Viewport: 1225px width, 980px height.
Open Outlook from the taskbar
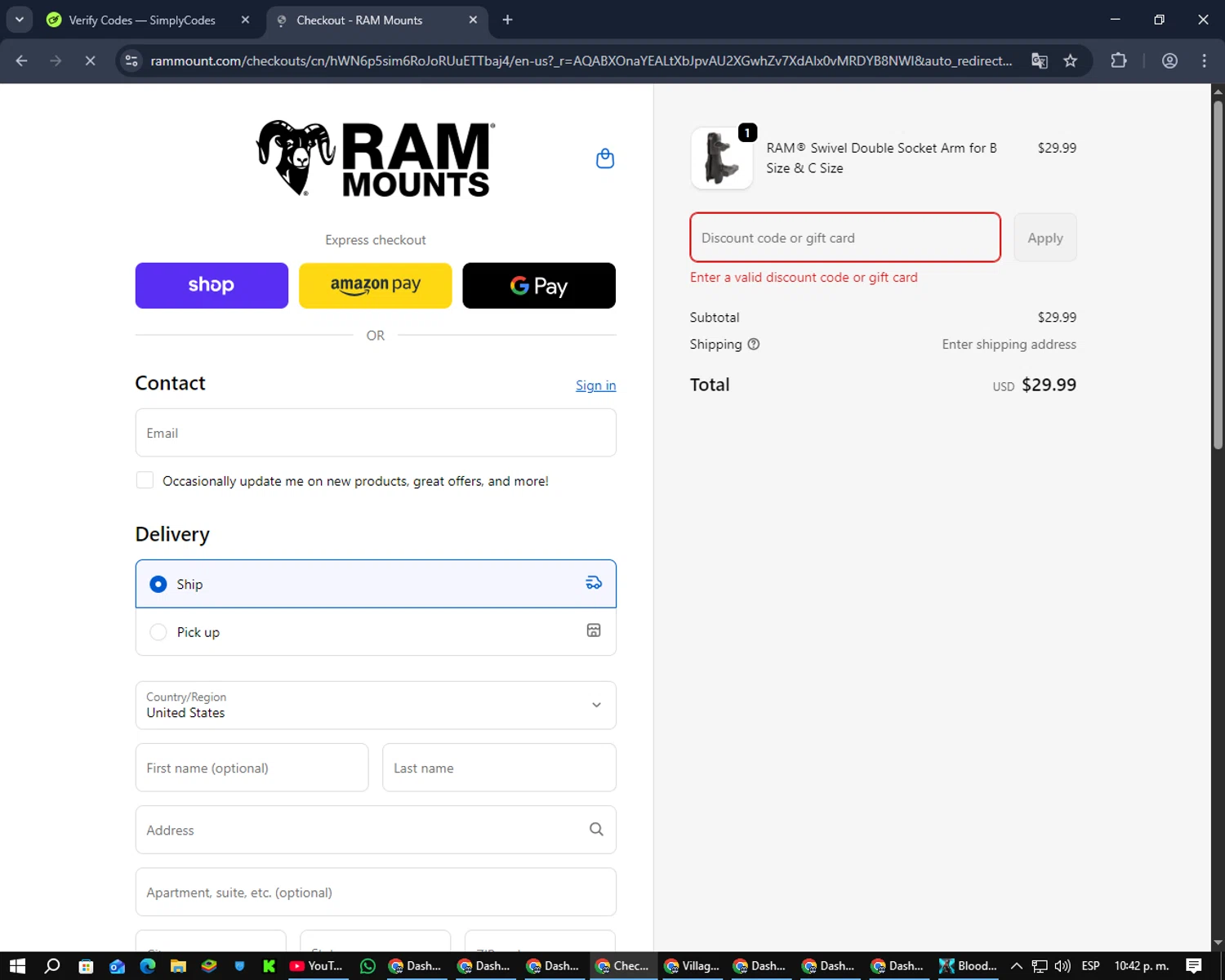pos(117,966)
